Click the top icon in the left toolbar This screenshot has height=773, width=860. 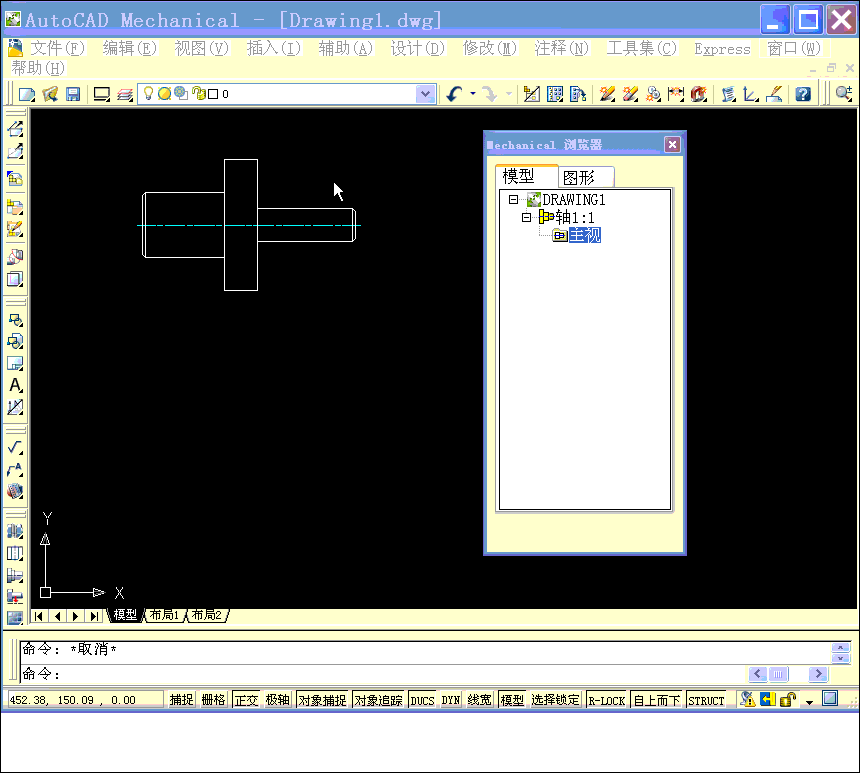click(15, 129)
